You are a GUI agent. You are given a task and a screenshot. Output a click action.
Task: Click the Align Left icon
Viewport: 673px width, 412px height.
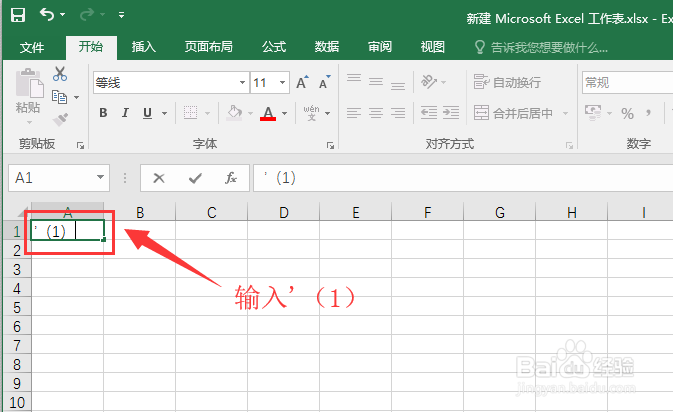coord(354,113)
